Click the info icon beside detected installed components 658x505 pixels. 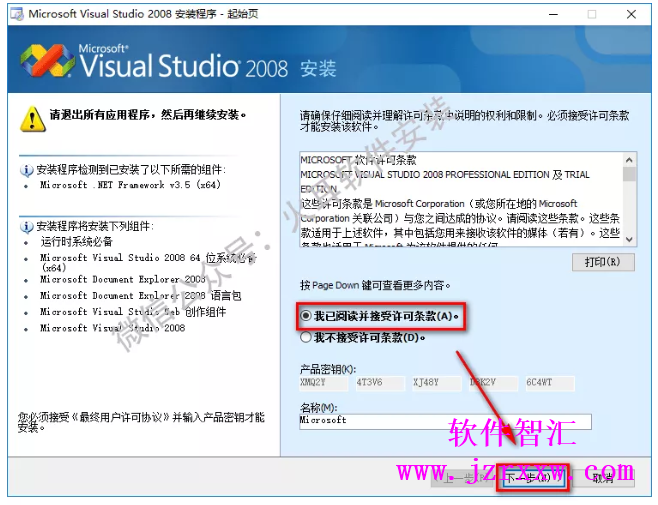tap(26, 170)
